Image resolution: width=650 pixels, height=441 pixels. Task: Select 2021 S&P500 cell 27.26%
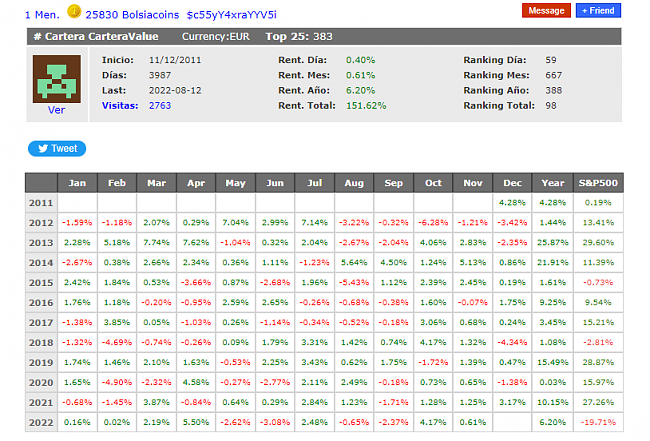(598, 402)
